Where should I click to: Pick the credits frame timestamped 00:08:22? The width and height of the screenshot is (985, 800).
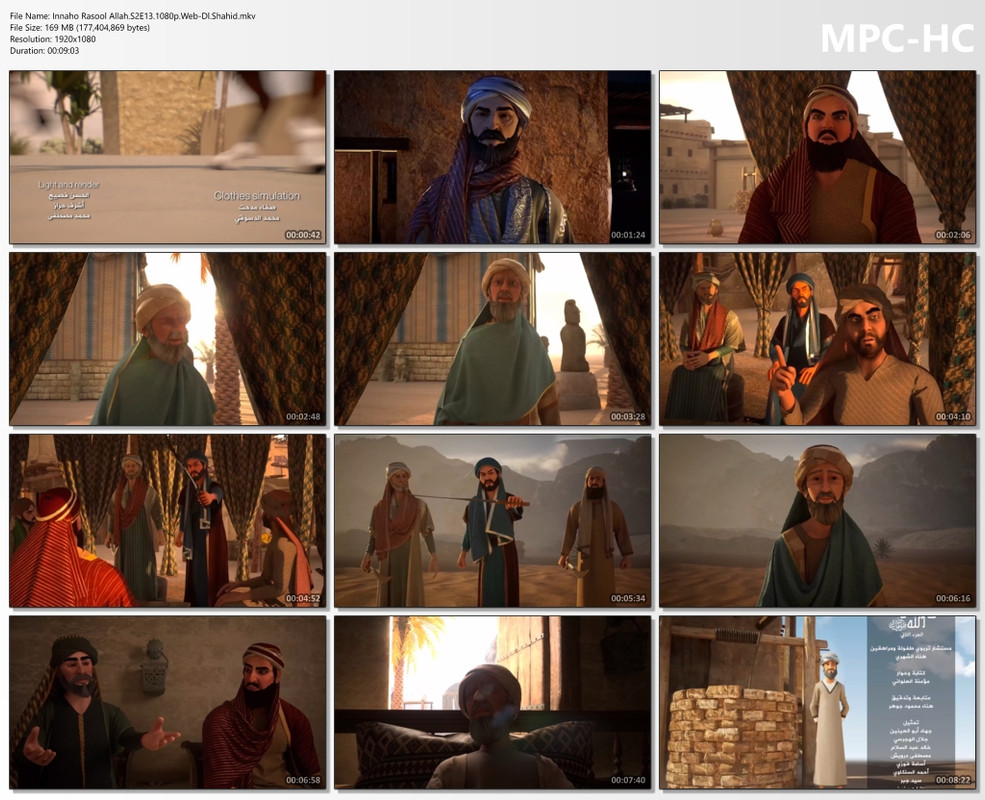(817, 702)
